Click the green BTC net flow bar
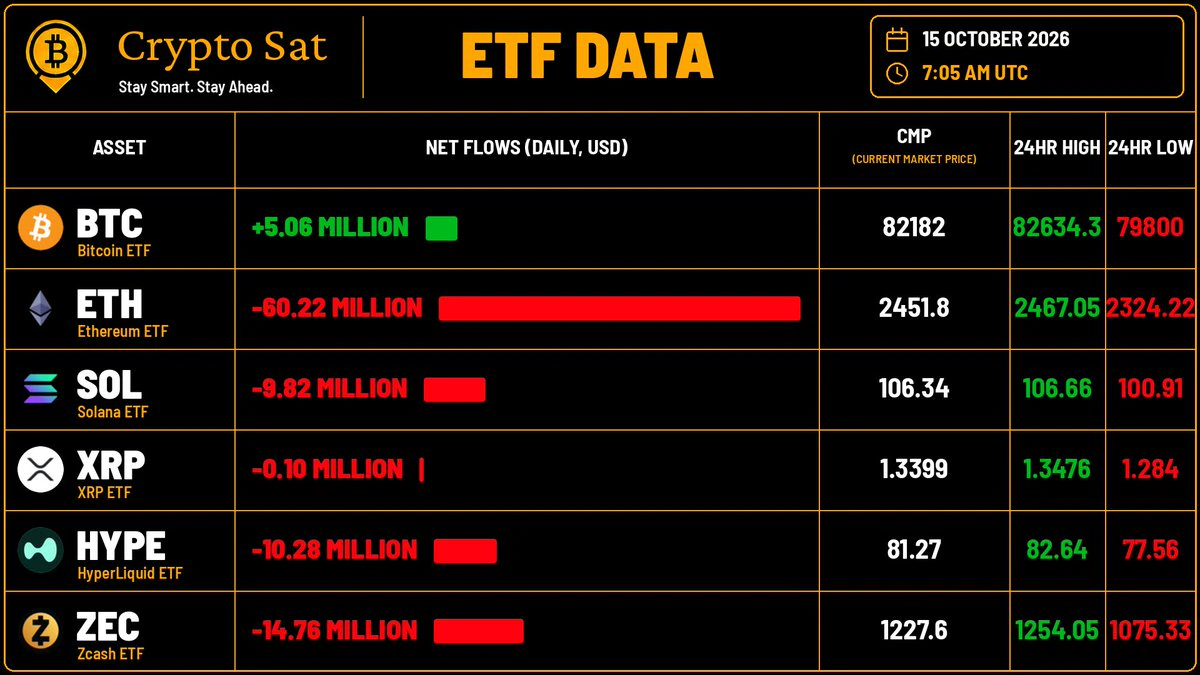This screenshot has width=1200, height=675. coord(441,229)
